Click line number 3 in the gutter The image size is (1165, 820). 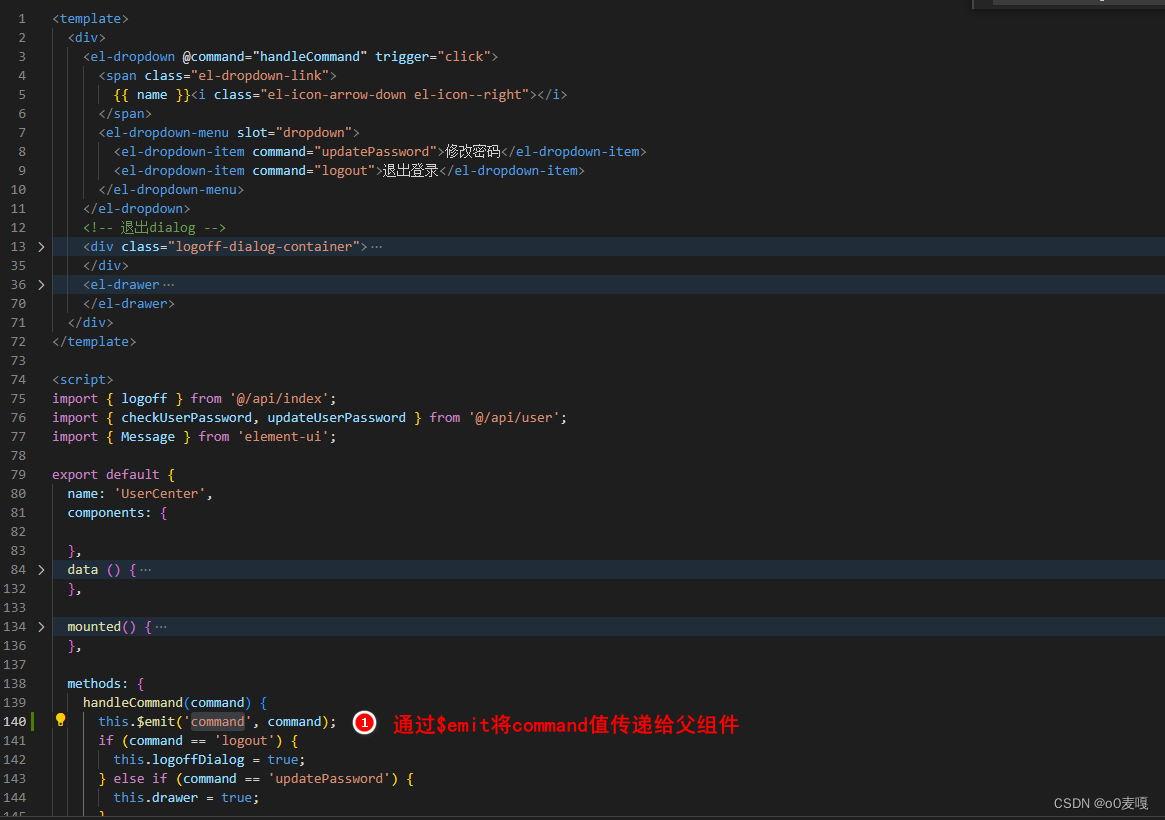(22, 56)
